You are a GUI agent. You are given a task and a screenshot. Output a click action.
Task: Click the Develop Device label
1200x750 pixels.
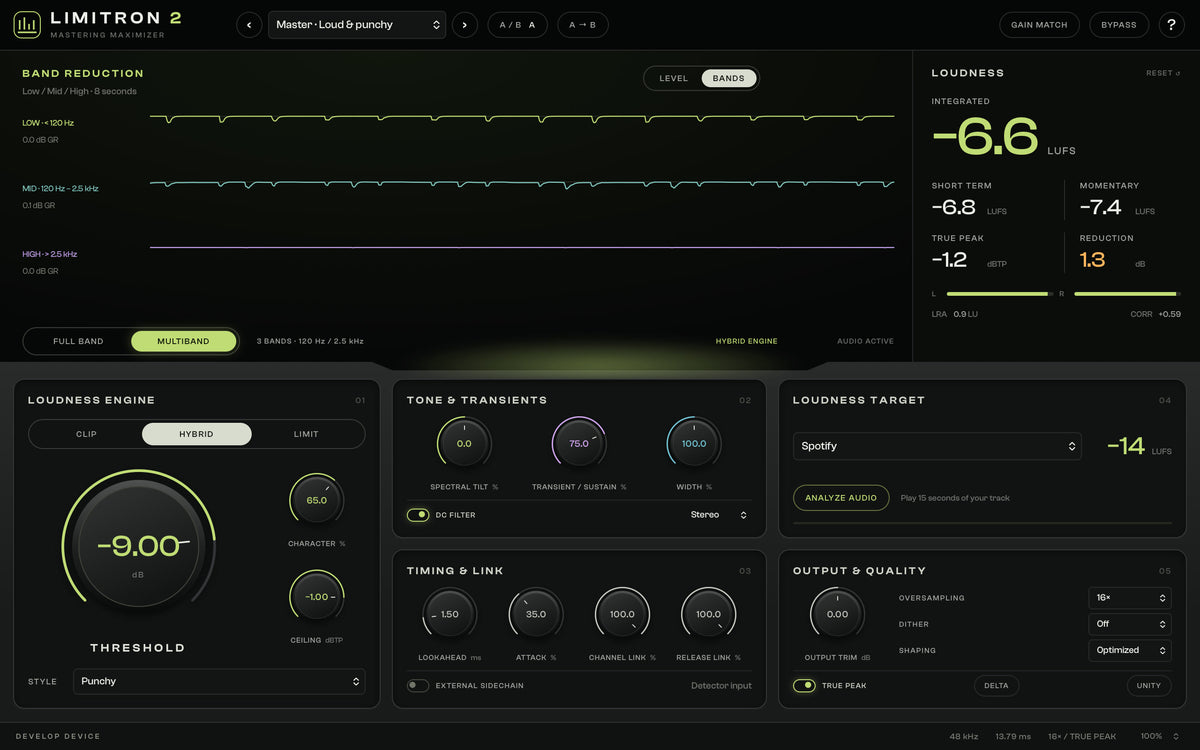[58, 736]
